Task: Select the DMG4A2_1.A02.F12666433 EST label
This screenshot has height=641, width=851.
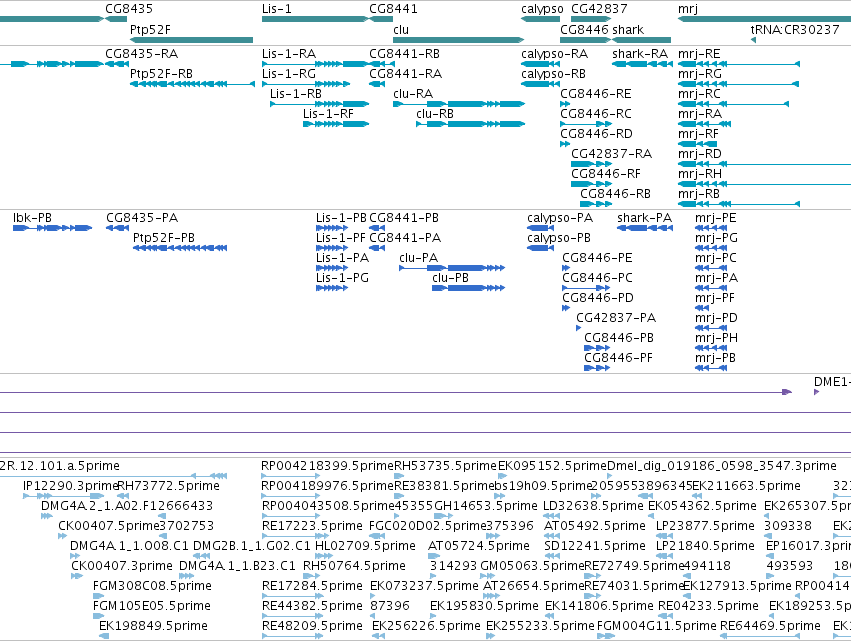Action: pyautogui.click(x=127, y=506)
